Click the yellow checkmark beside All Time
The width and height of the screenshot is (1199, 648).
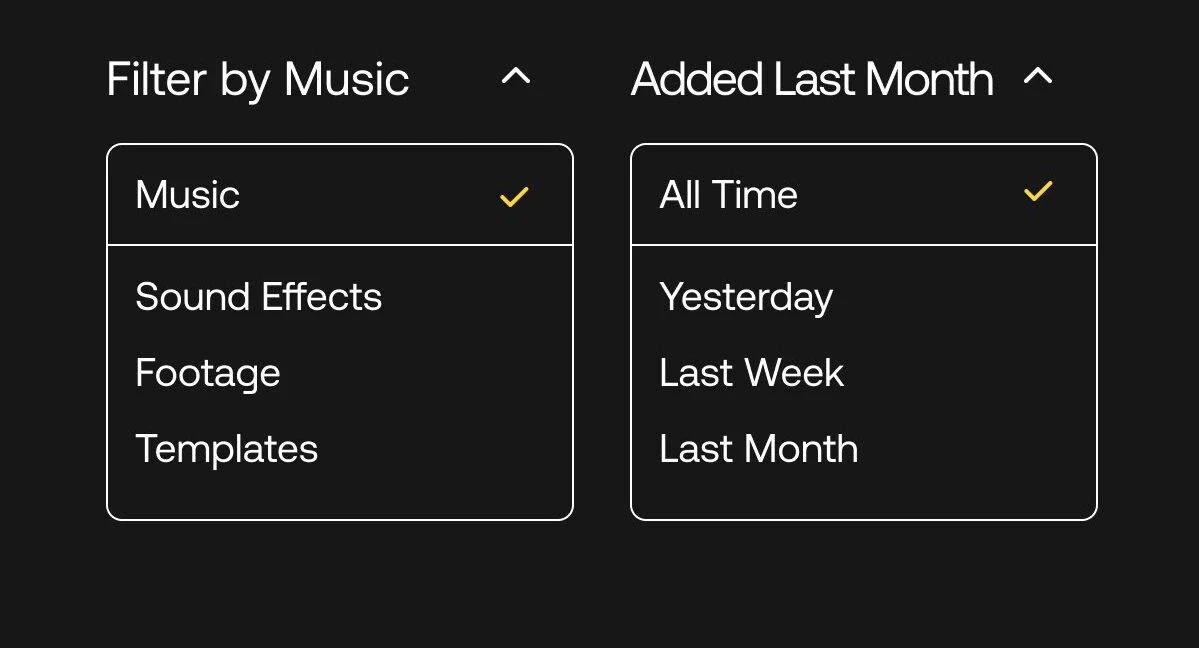[1038, 191]
